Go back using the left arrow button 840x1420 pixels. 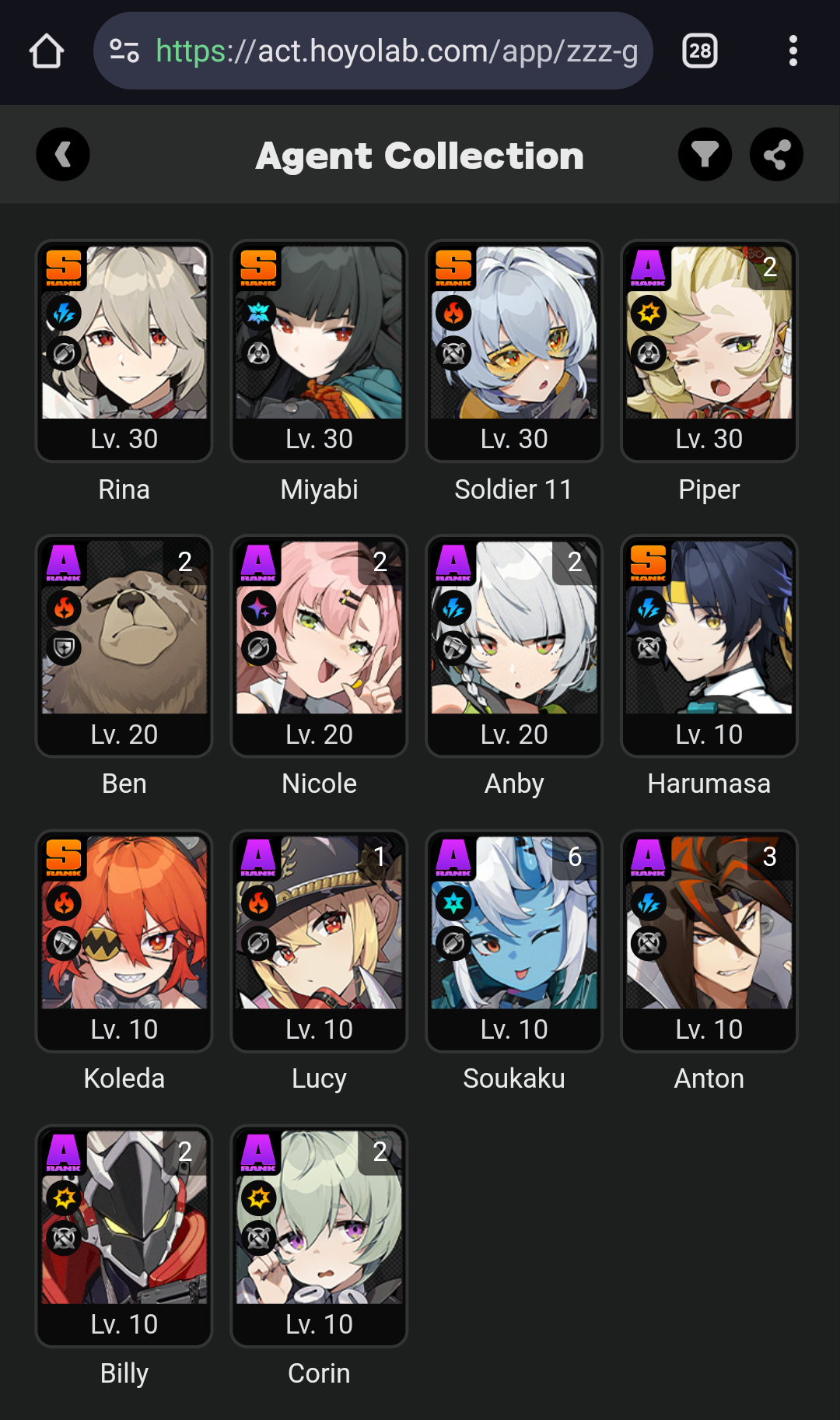tap(63, 155)
